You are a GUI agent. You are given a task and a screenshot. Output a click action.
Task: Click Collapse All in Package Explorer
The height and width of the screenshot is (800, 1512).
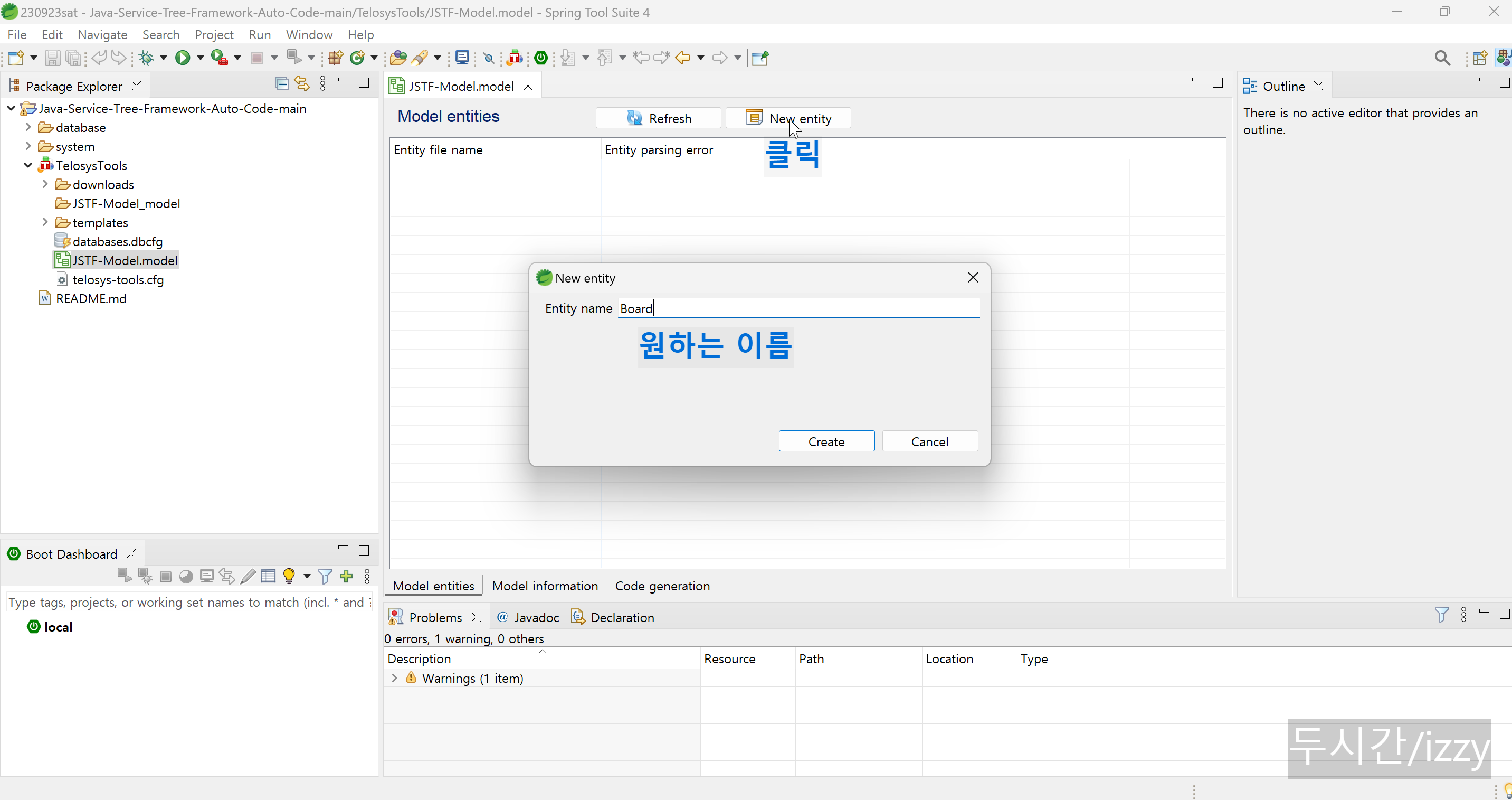pyautogui.click(x=282, y=83)
